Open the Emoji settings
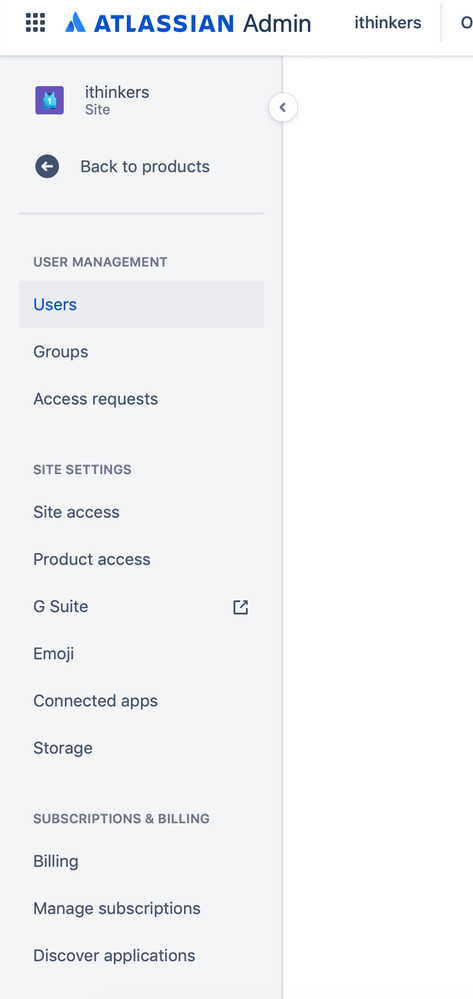The image size is (473, 999). pos(142,654)
